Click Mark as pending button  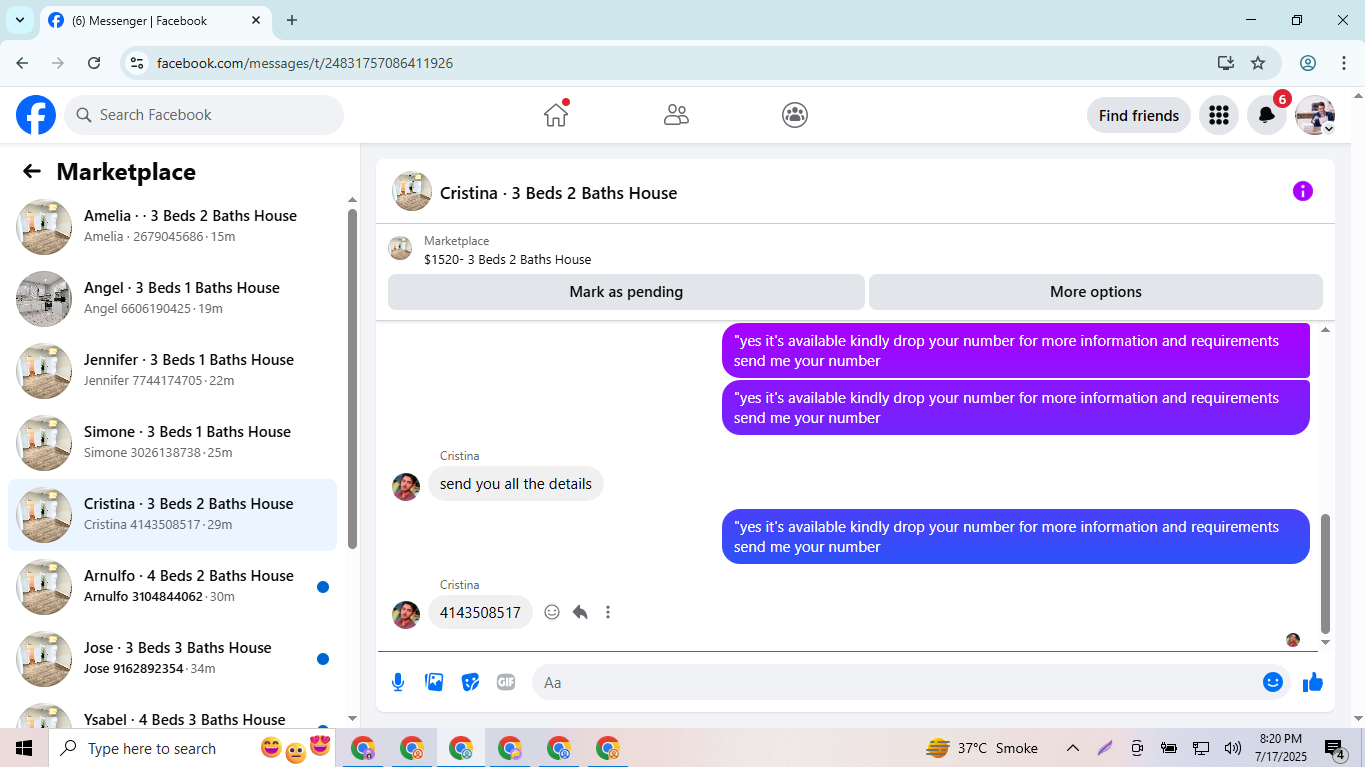pyautogui.click(x=626, y=292)
